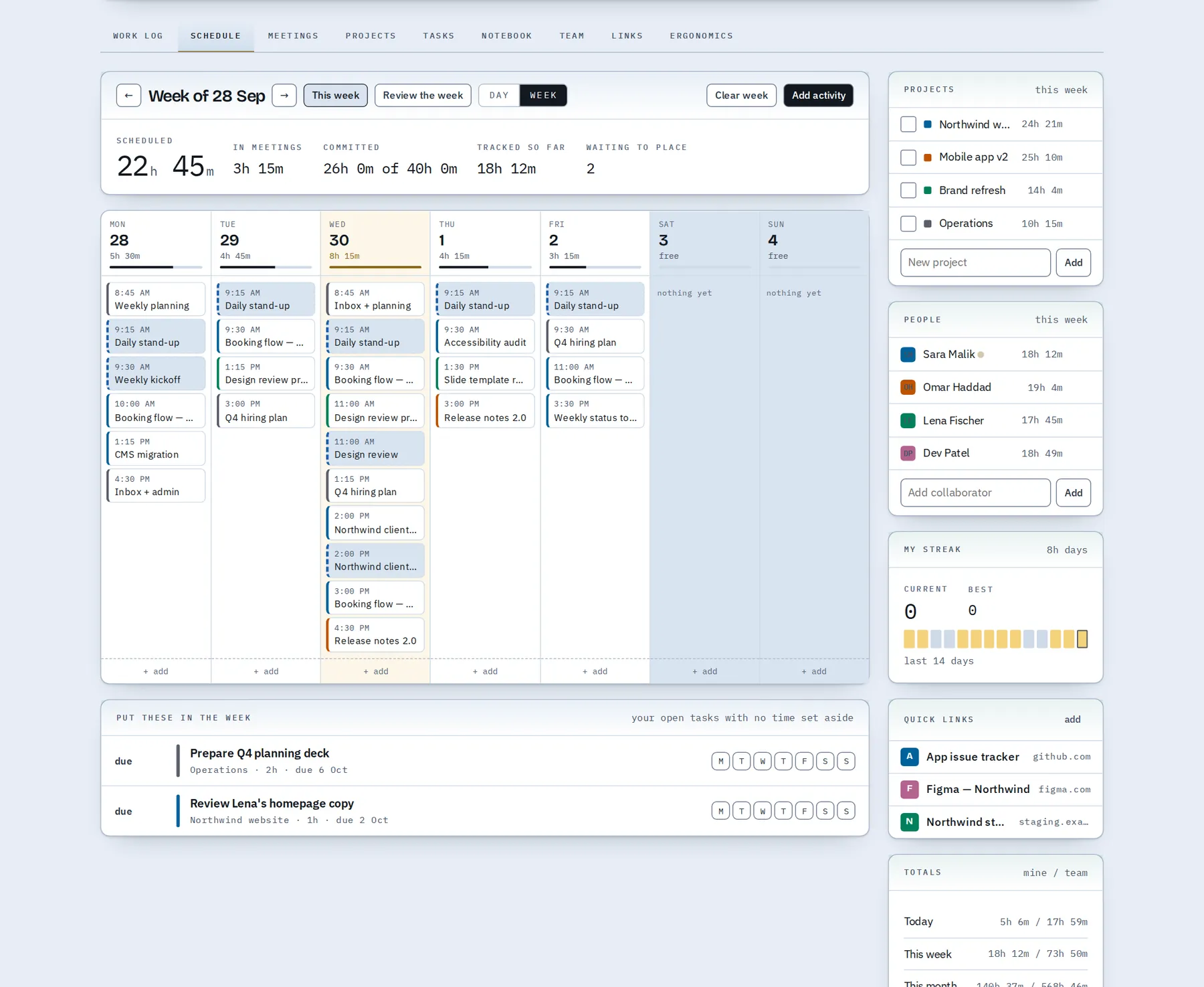Open Monday 8:45 AM Weekly planning event

point(156,299)
